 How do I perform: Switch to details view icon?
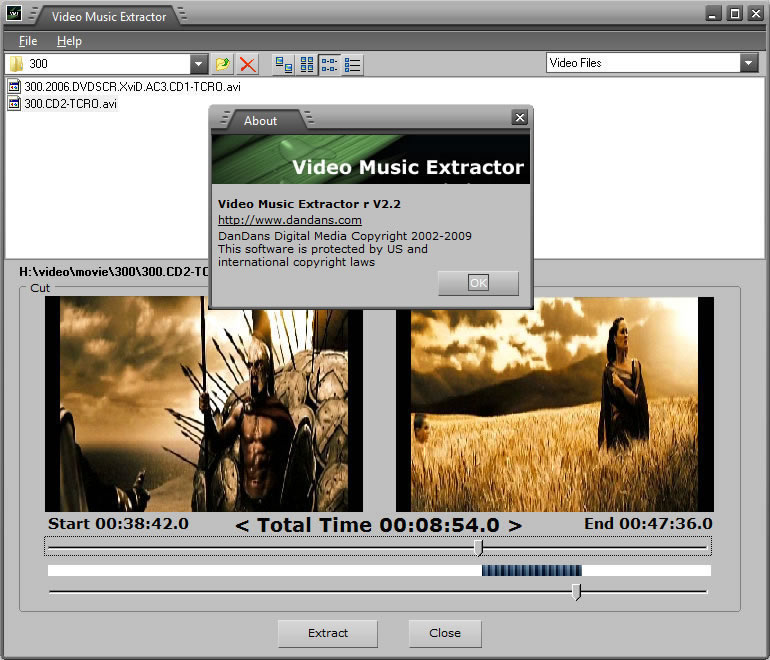tap(353, 64)
